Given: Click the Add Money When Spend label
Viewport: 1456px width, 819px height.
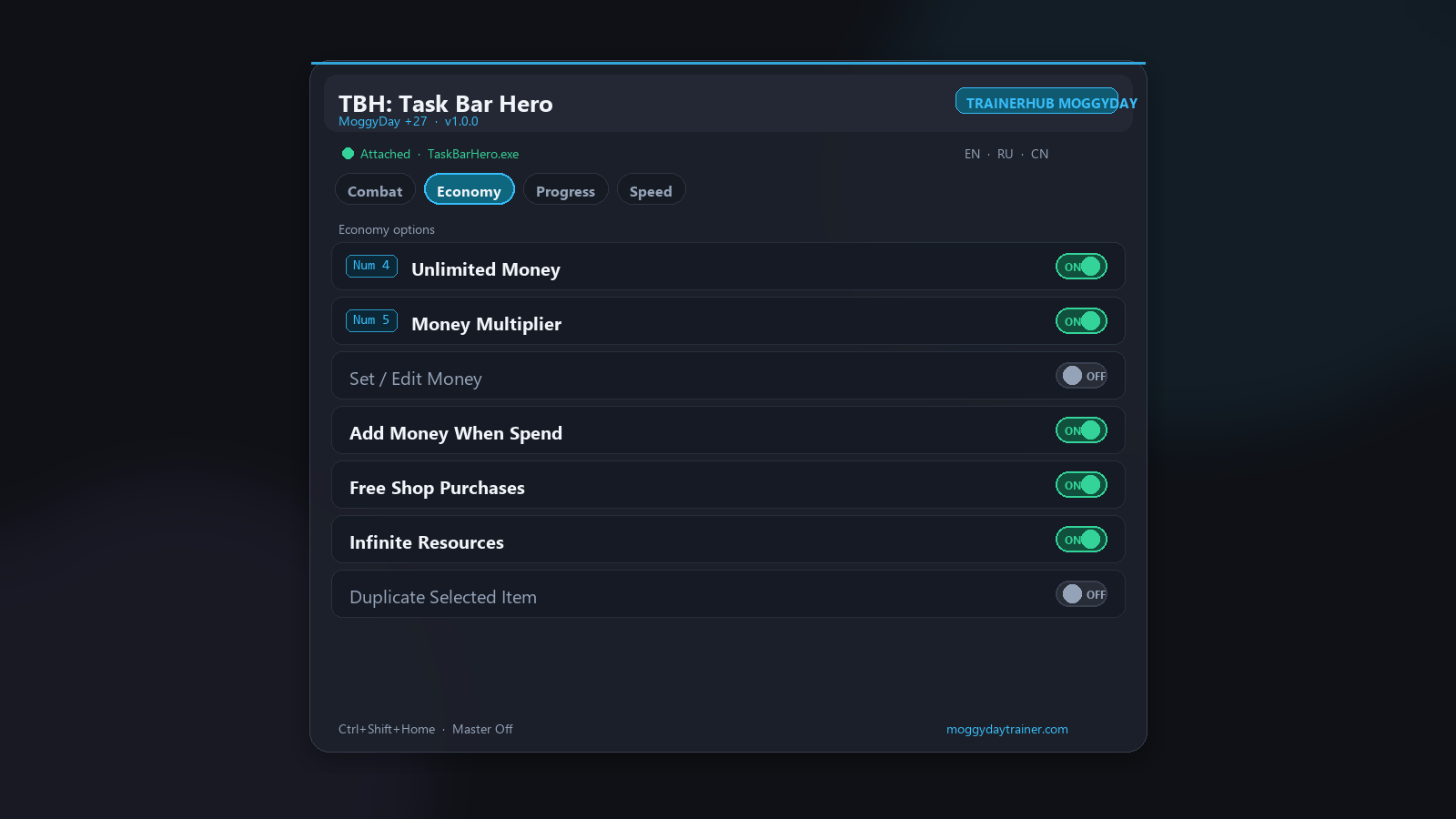Looking at the screenshot, I should pyautogui.click(x=456, y=433).
